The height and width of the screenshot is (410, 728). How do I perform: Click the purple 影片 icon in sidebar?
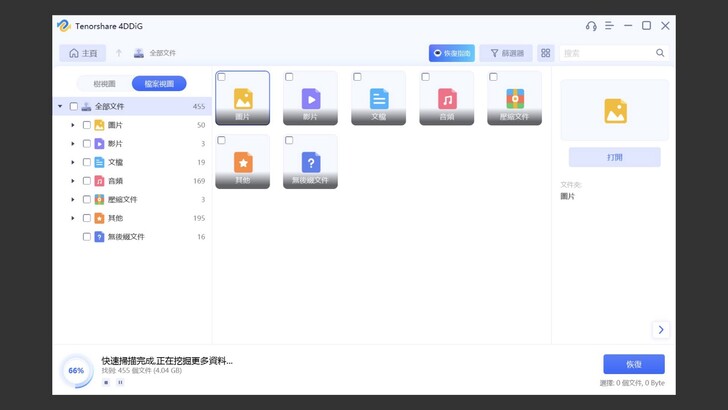click(x=99, y=143)
